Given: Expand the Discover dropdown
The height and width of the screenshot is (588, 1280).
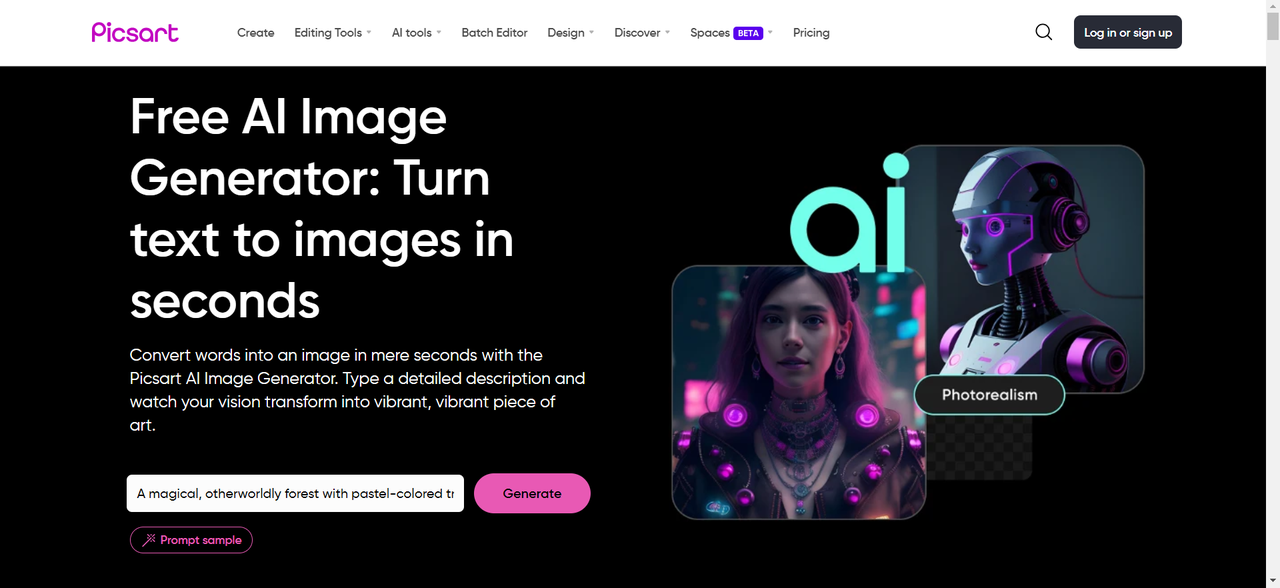Looking at the screenshot, I should (x=642, y=33).
